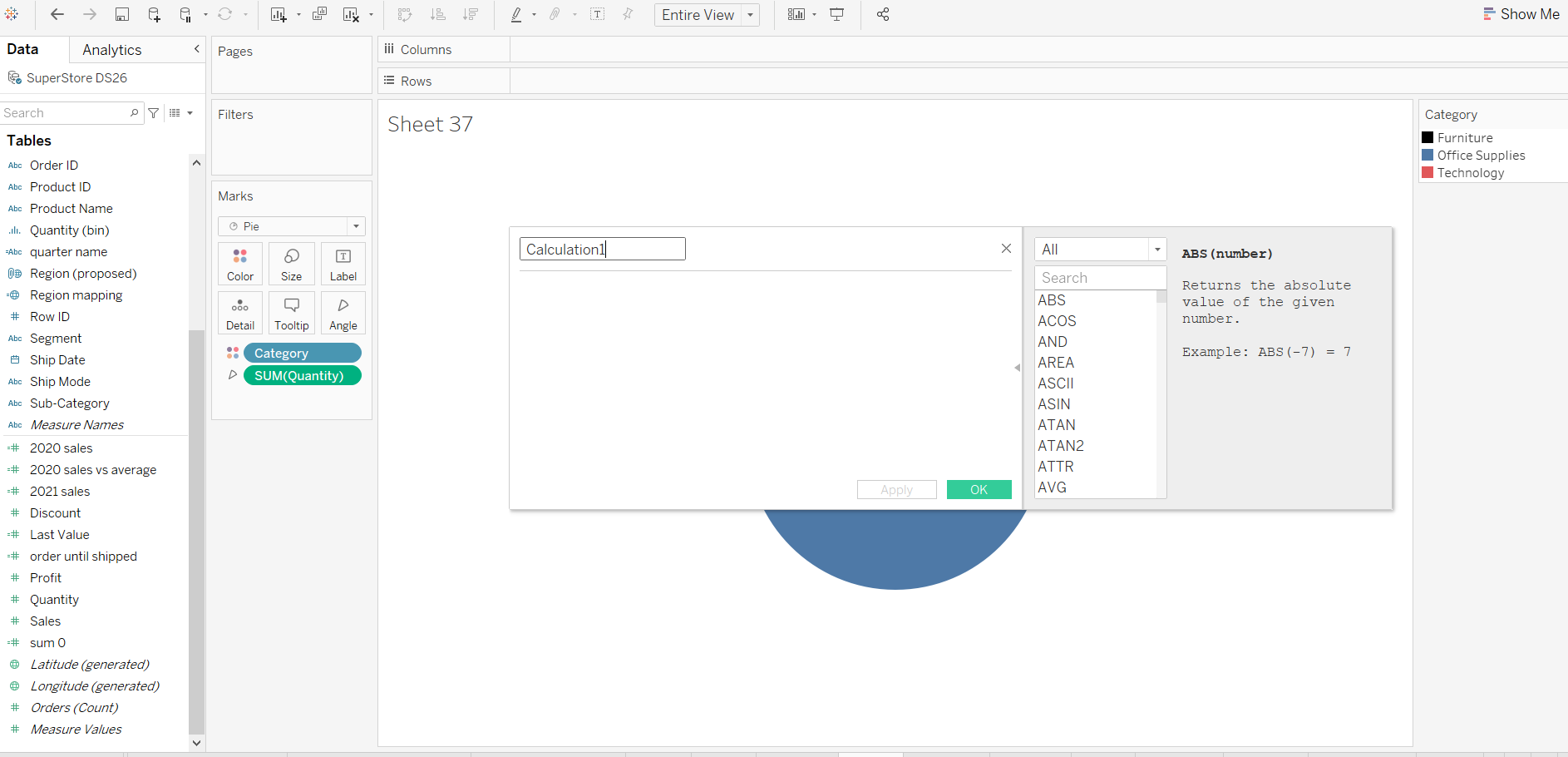Open the Color shelf on the Marks card
Image resolution: width=1568 pixels, height=757 pixels.
[x=239, y=264]
